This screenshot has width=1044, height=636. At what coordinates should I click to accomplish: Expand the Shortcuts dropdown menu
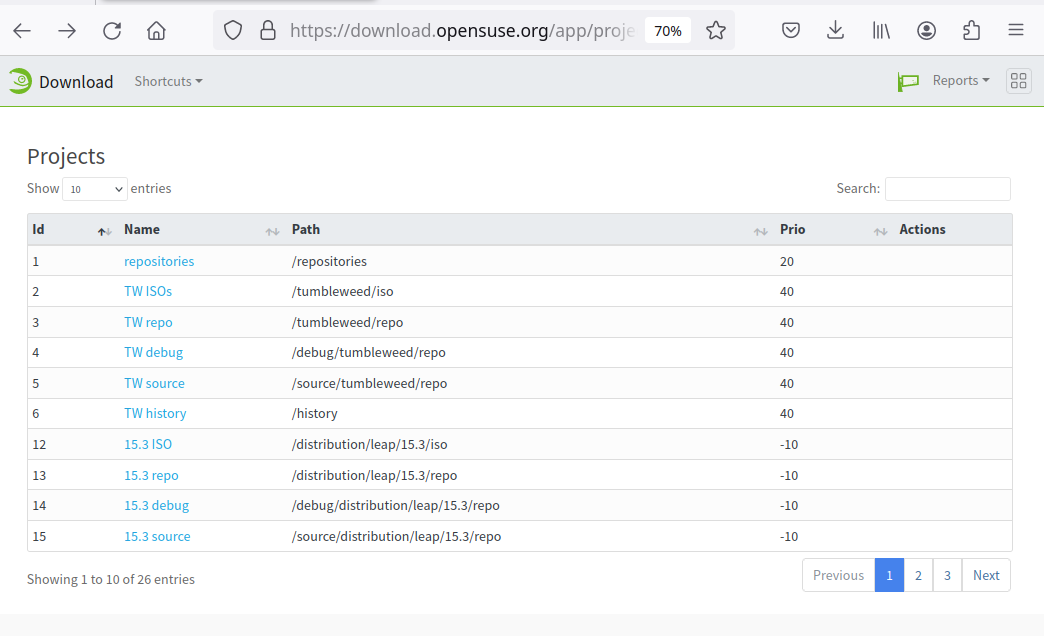pos(168,81)
